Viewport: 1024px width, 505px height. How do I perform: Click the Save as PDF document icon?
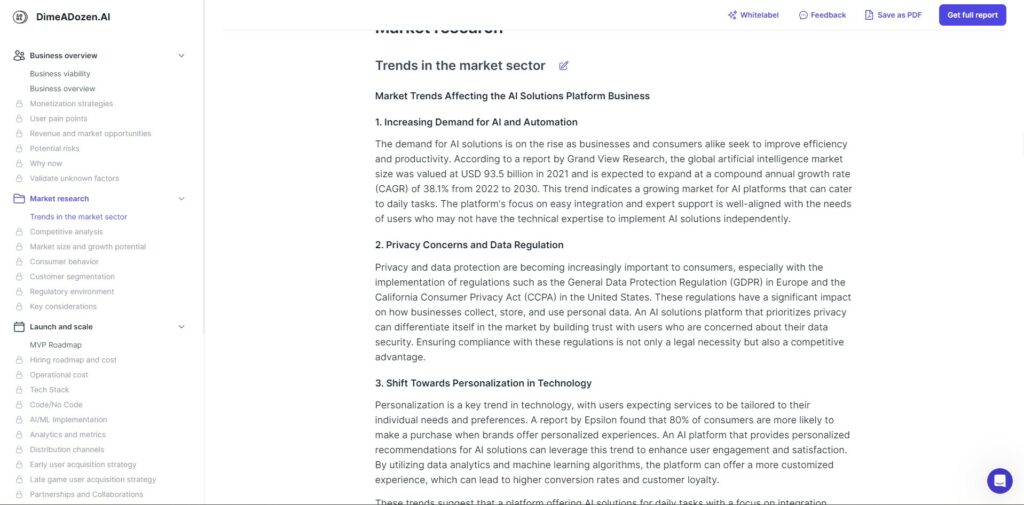[869, 15]
